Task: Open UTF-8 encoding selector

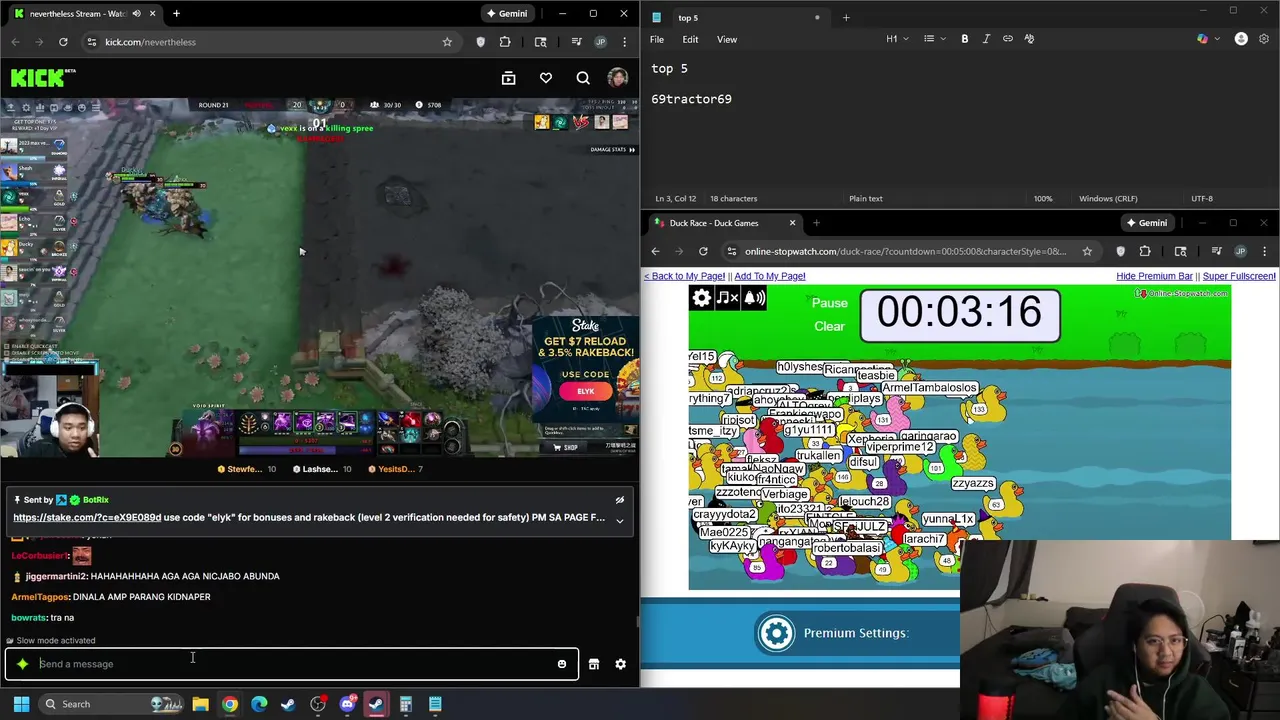Action: pyautogui.click(x=1202, y=198)
